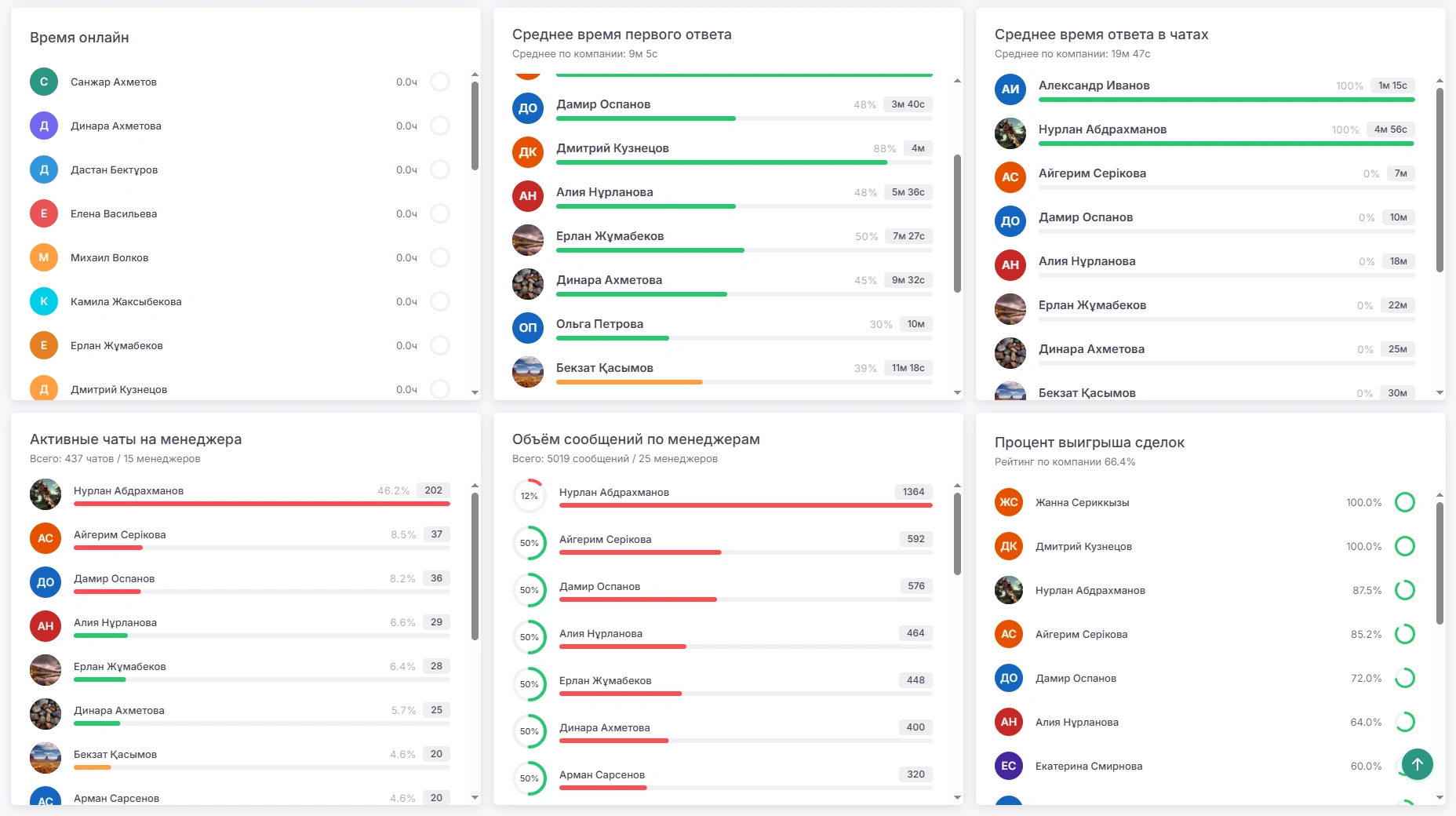Click Алия Нұрланова's АН avatar in chat response panel

pyautogui.click(x=1010, y=265)
